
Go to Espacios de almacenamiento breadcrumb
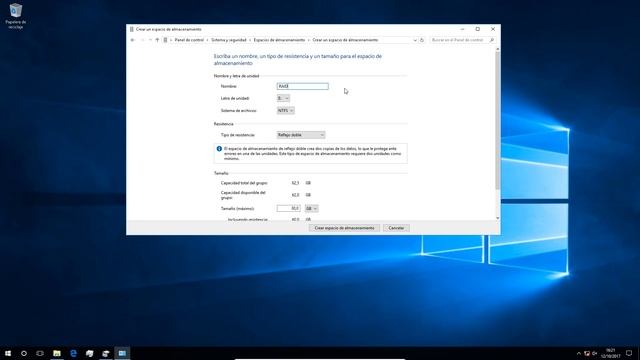279,40
